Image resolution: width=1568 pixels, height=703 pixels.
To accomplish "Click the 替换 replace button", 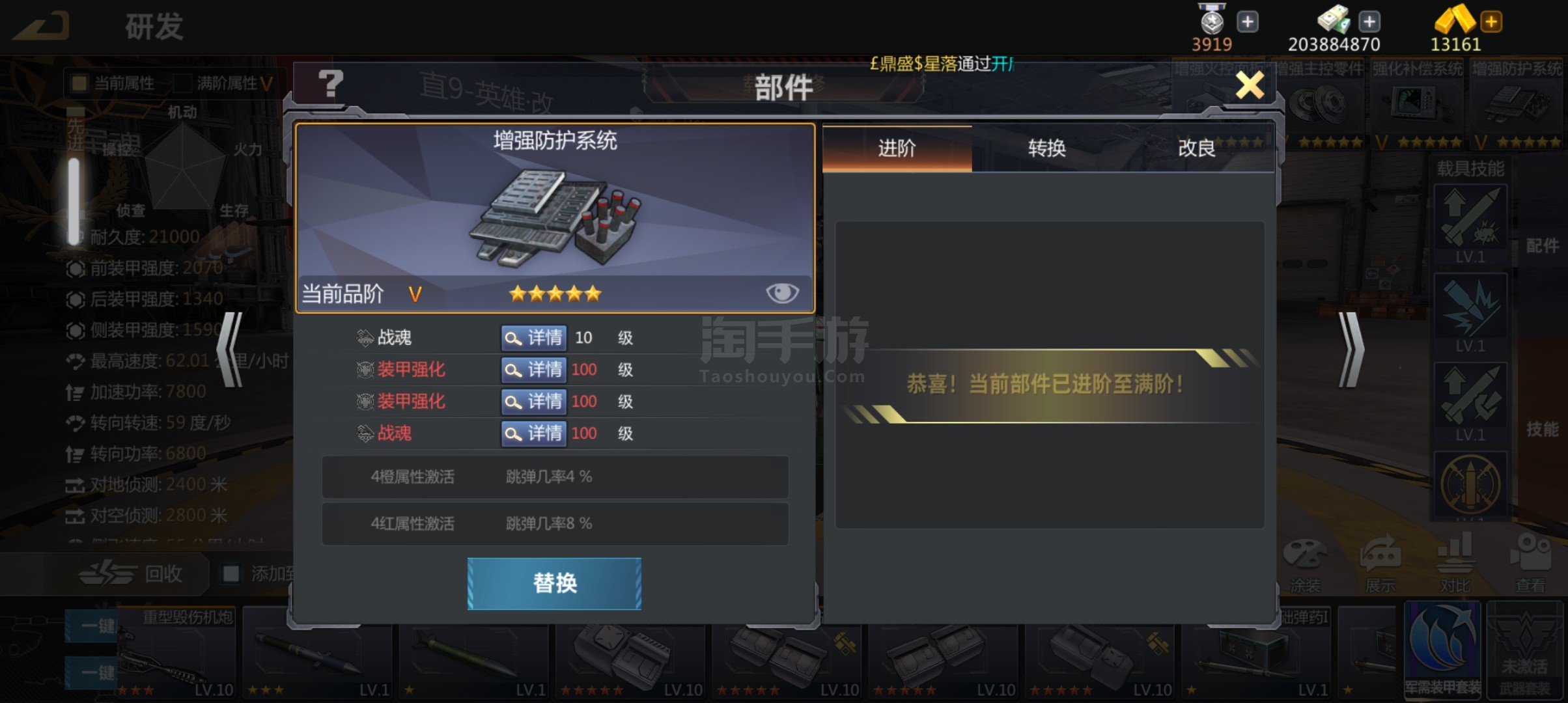I will coord(554,583).
